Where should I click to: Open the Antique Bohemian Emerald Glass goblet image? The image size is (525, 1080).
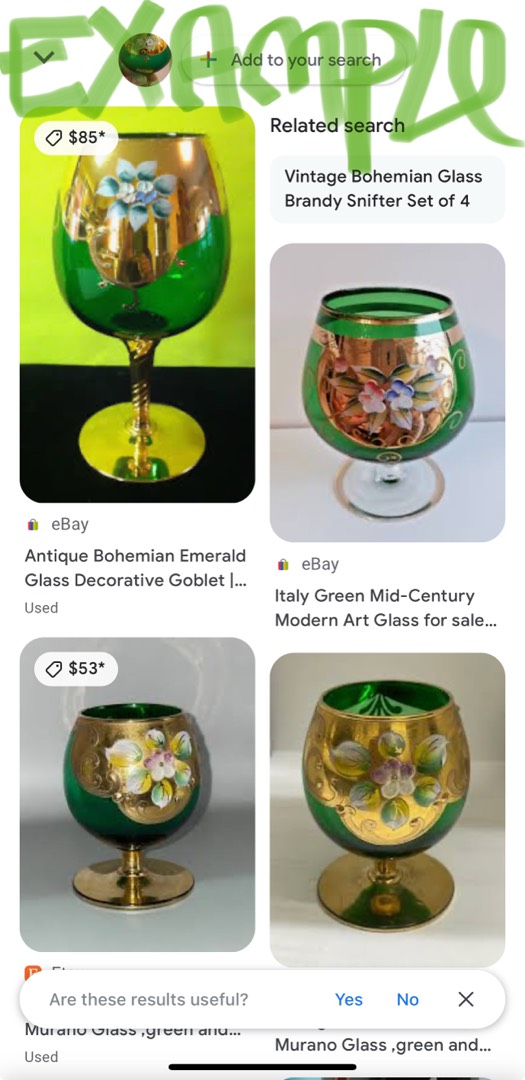pos(137,305)
